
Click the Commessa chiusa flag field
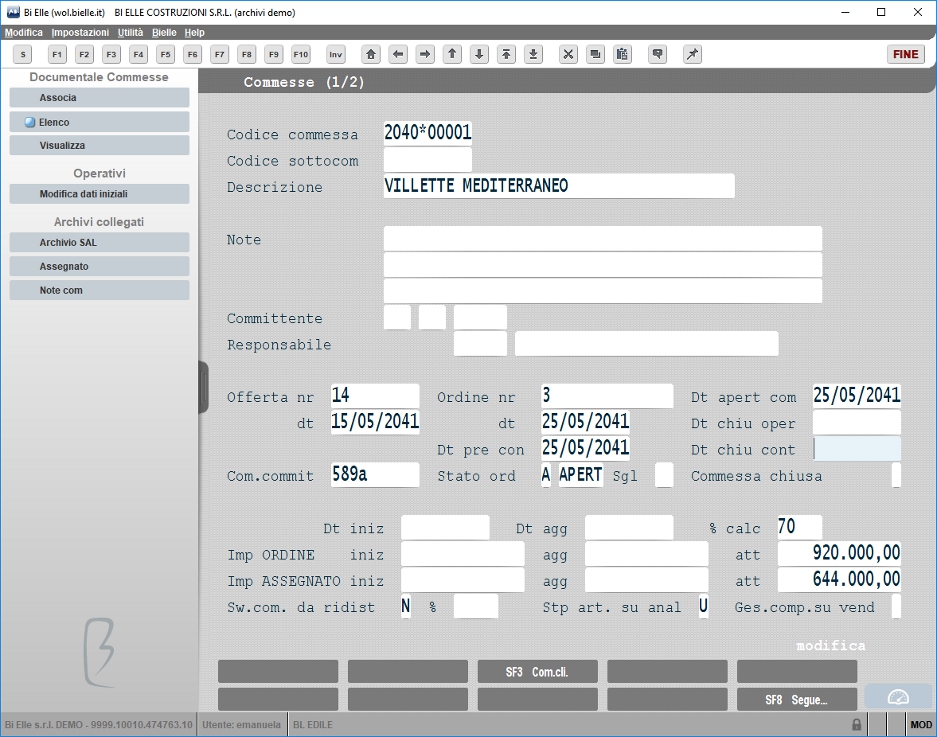pos(896,475)
